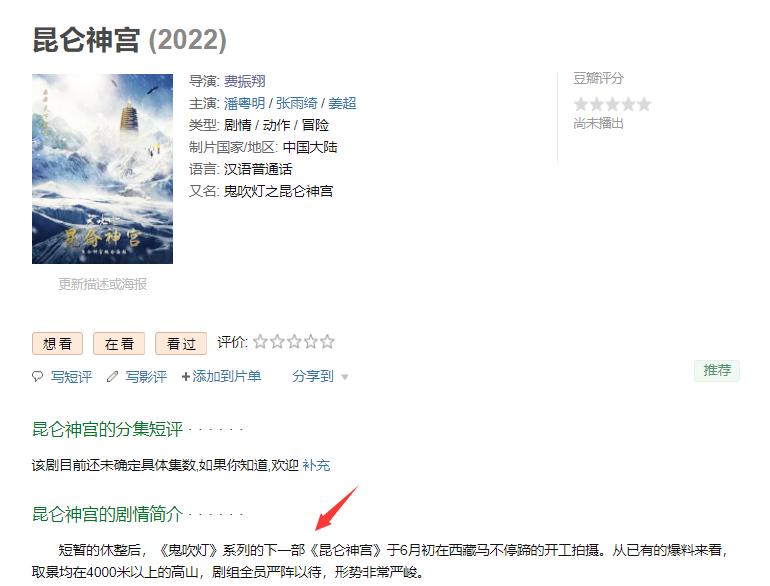This screenshot has width=770, height=586.
Task: Mark the show as 看过
Action: (181, 343)
